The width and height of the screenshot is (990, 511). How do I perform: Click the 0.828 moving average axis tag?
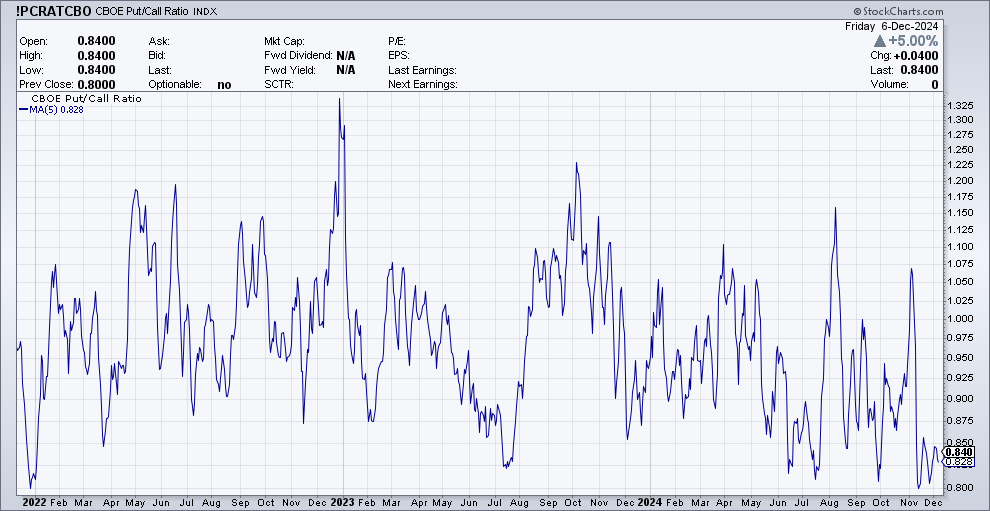pos(960,462)
